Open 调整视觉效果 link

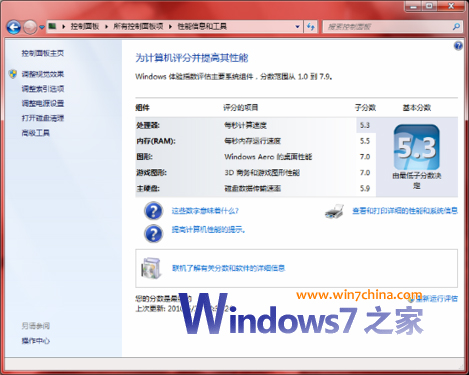pos(43,74)
